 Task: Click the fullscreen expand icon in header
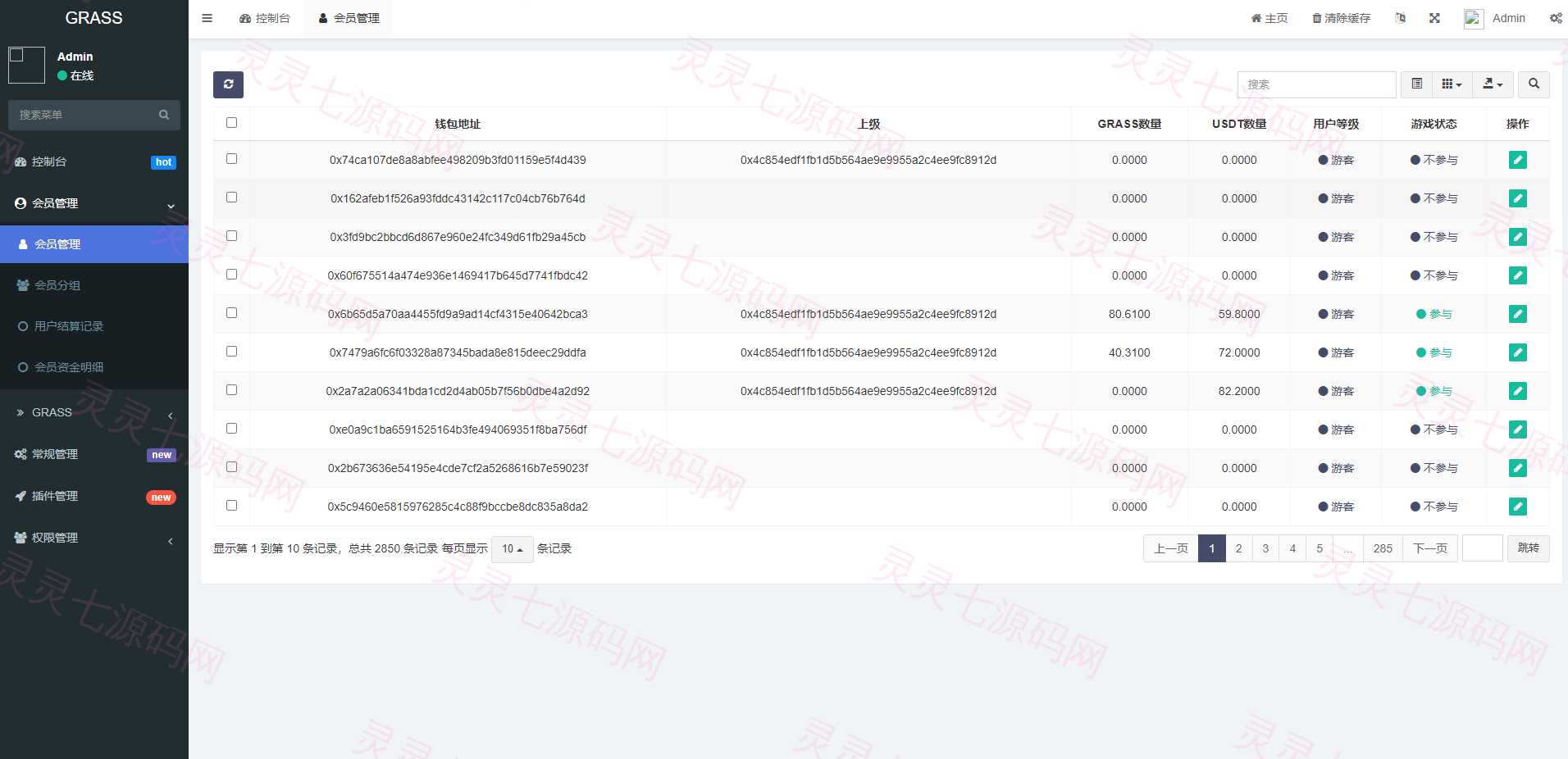pyautogui.click(x=1434, y=18)
